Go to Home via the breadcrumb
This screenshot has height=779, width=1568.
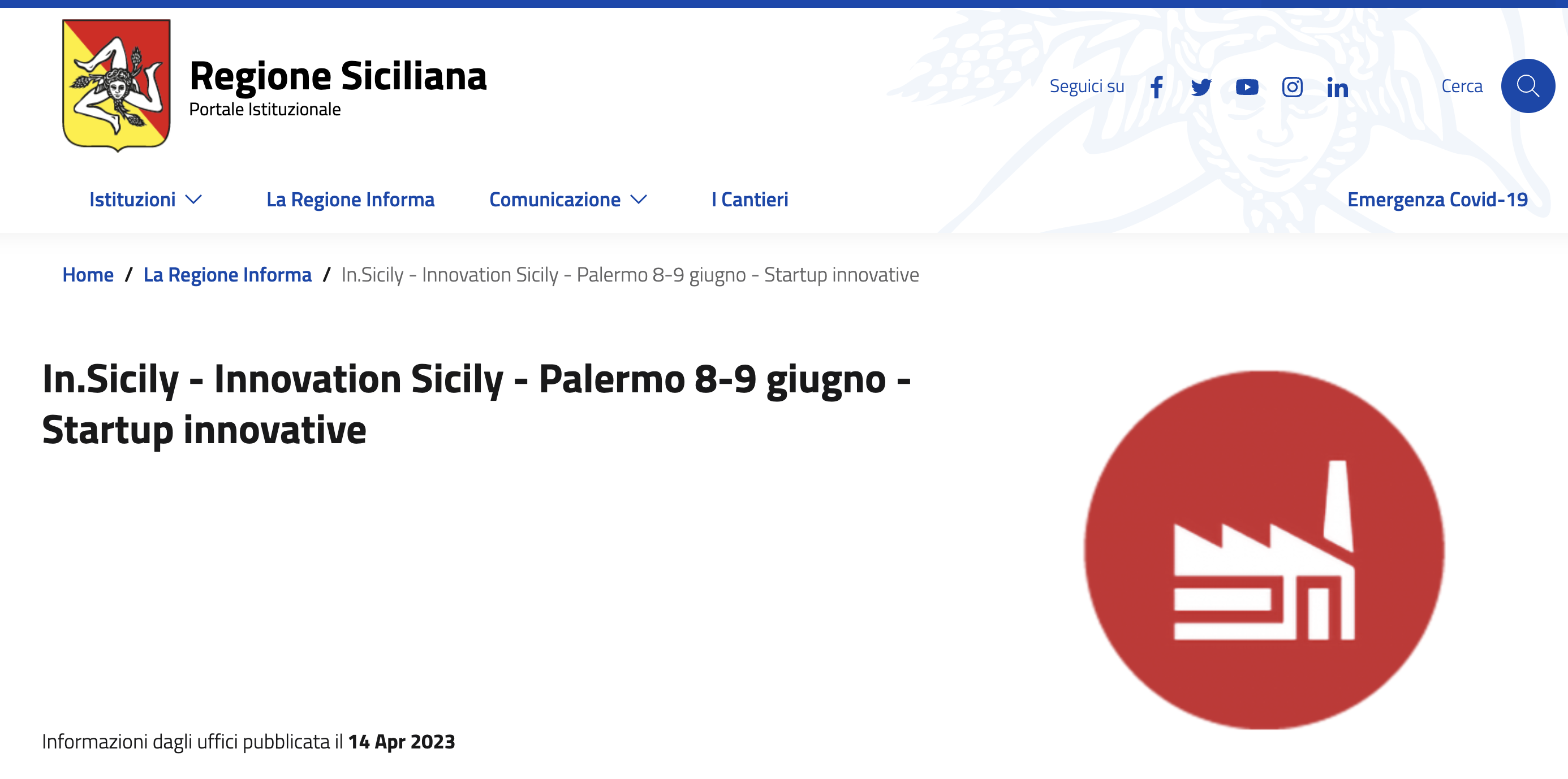coord(88,274)
